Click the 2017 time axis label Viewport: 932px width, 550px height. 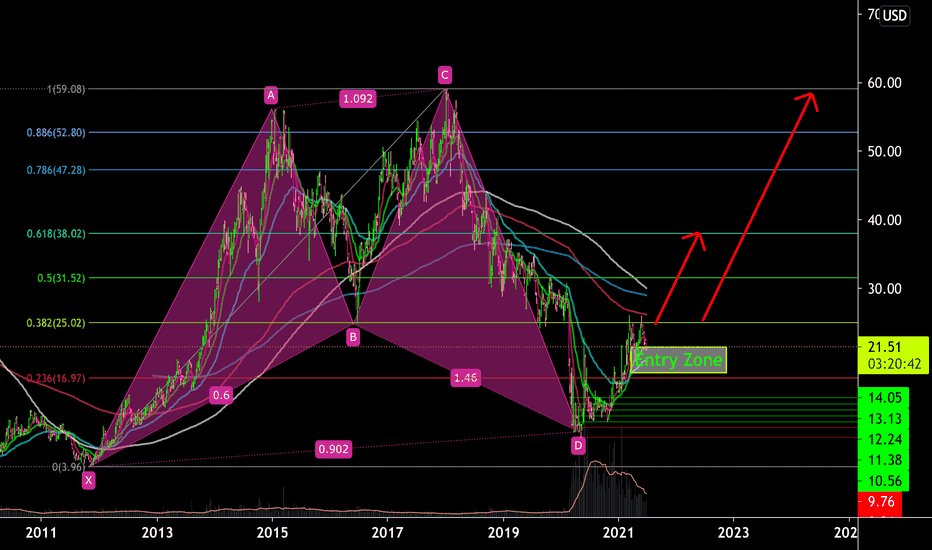point(388,533)
